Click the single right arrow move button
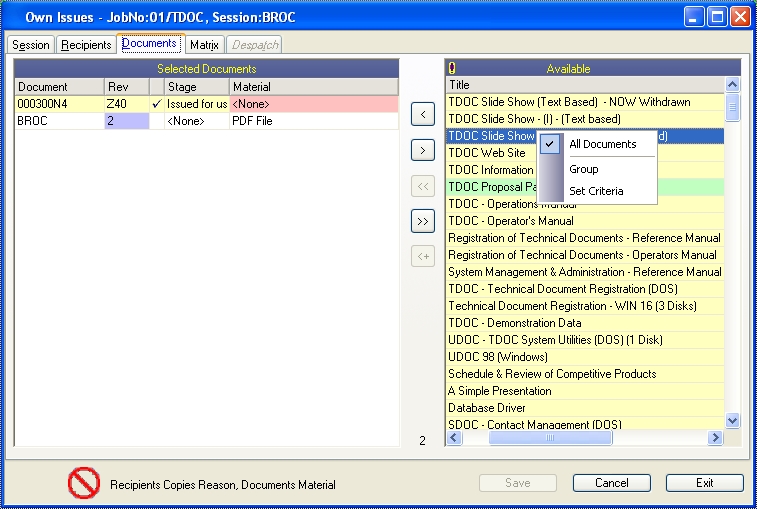The width and height of the screenshot is (757, 509). click(x=423, y=150)
